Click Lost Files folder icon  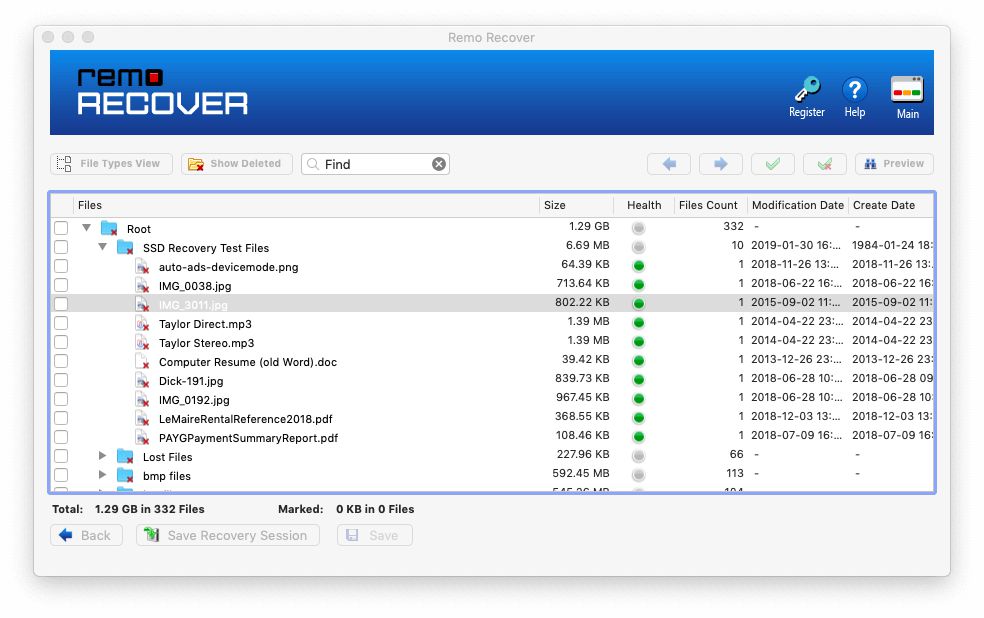[126, 456]
